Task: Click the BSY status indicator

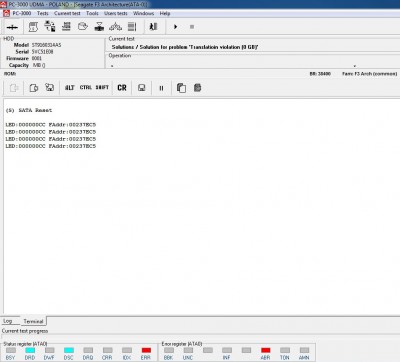Action: (11, 350)
